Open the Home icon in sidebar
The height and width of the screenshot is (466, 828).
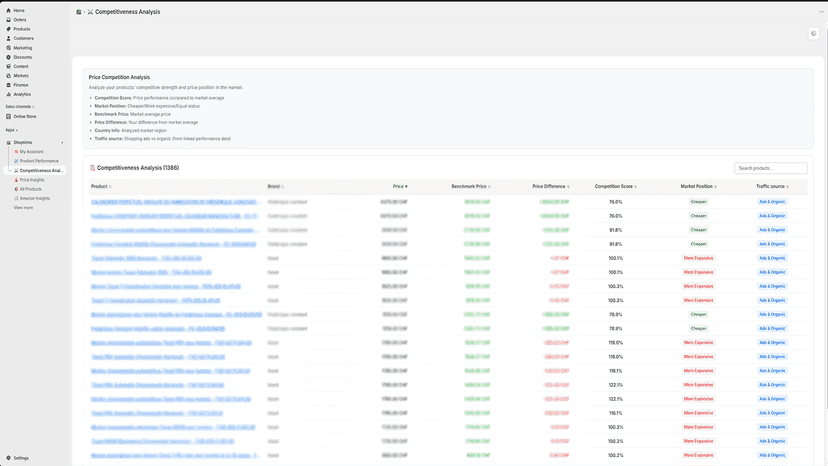click(x=8, y=11)
